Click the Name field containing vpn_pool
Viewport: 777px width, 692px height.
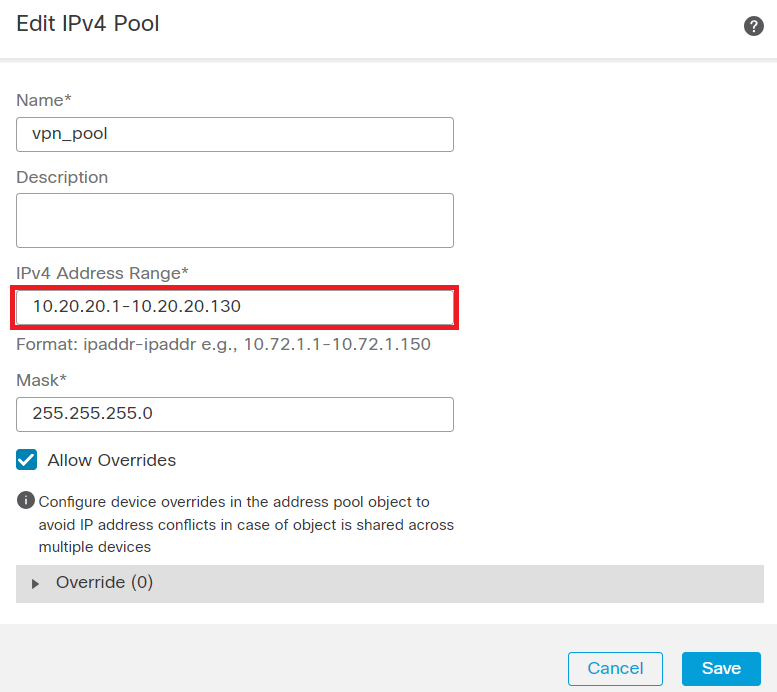point(235,134)
